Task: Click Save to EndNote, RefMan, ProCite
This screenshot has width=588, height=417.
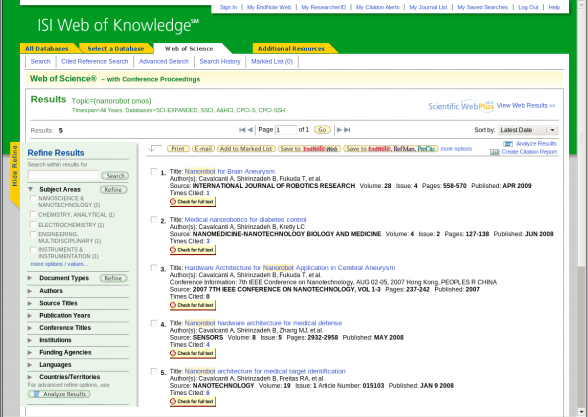Action: pyautogui.click(x=391, y=149)
